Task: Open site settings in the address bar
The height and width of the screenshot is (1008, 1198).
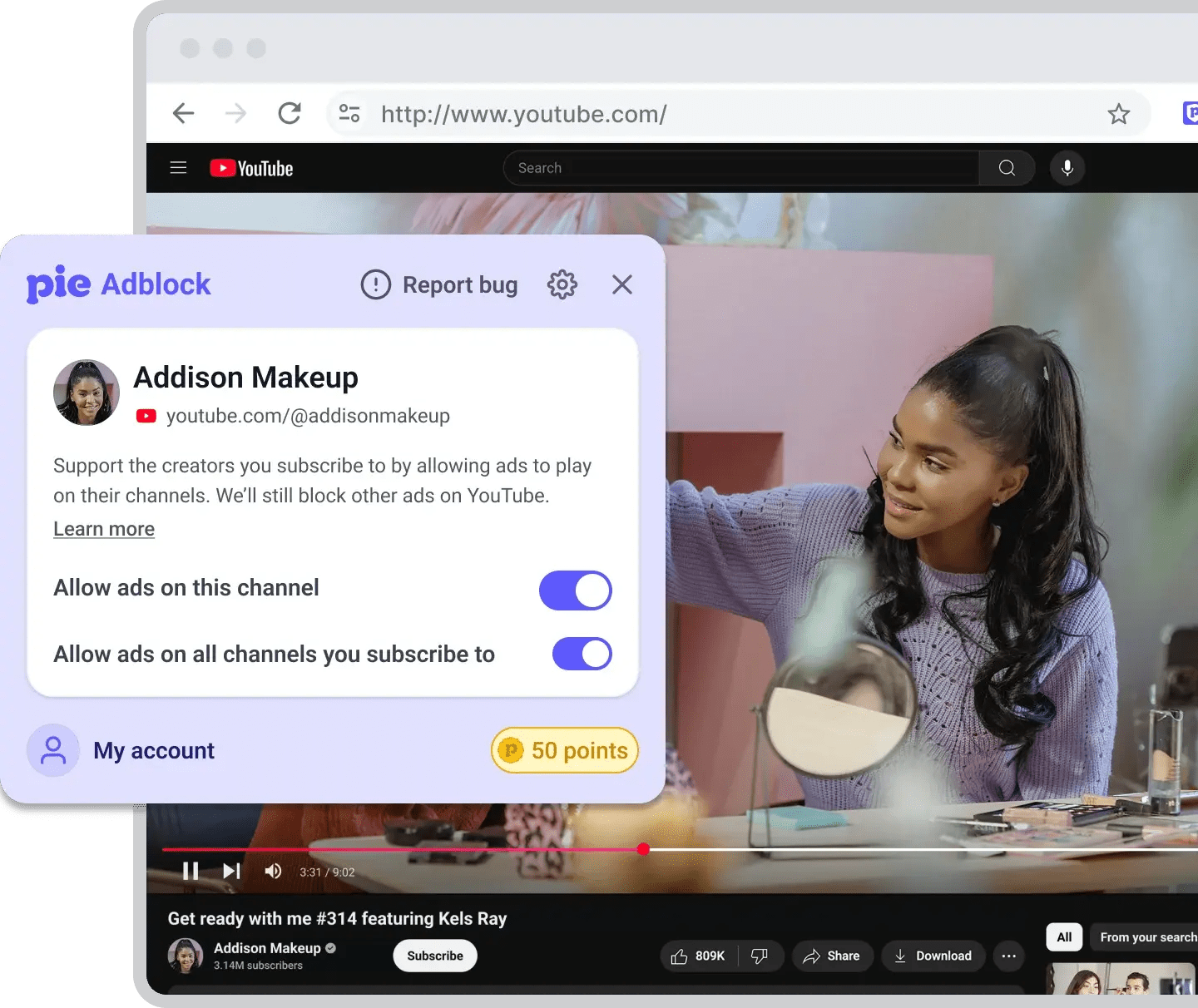Action: coord(349,113)
